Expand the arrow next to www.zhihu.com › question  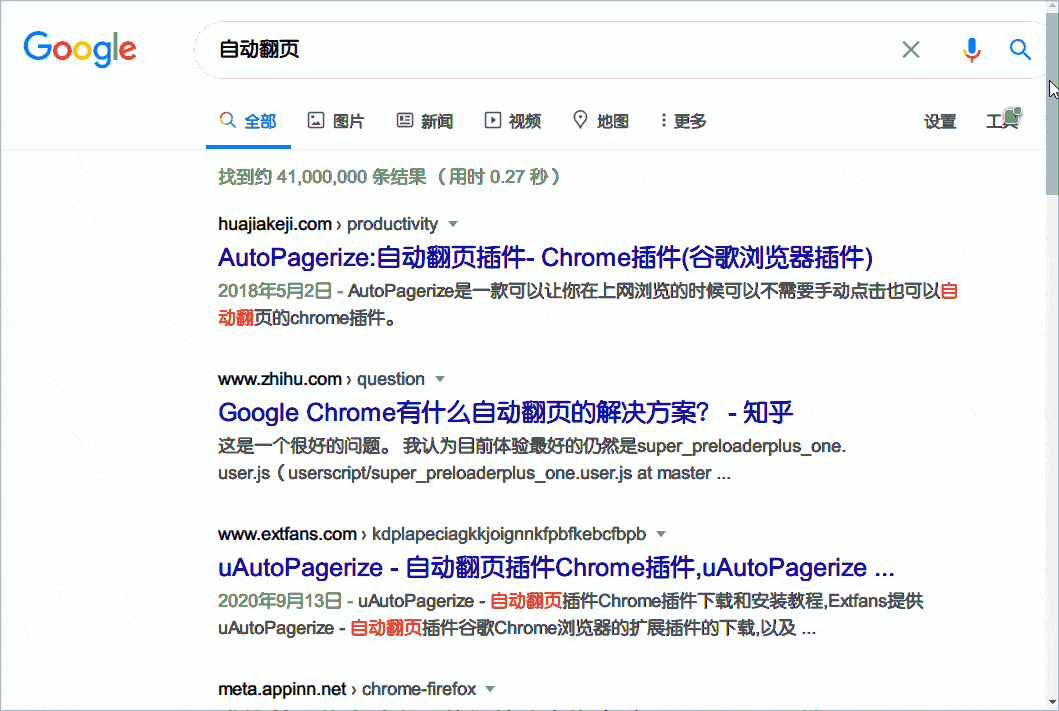click(440, 379)
